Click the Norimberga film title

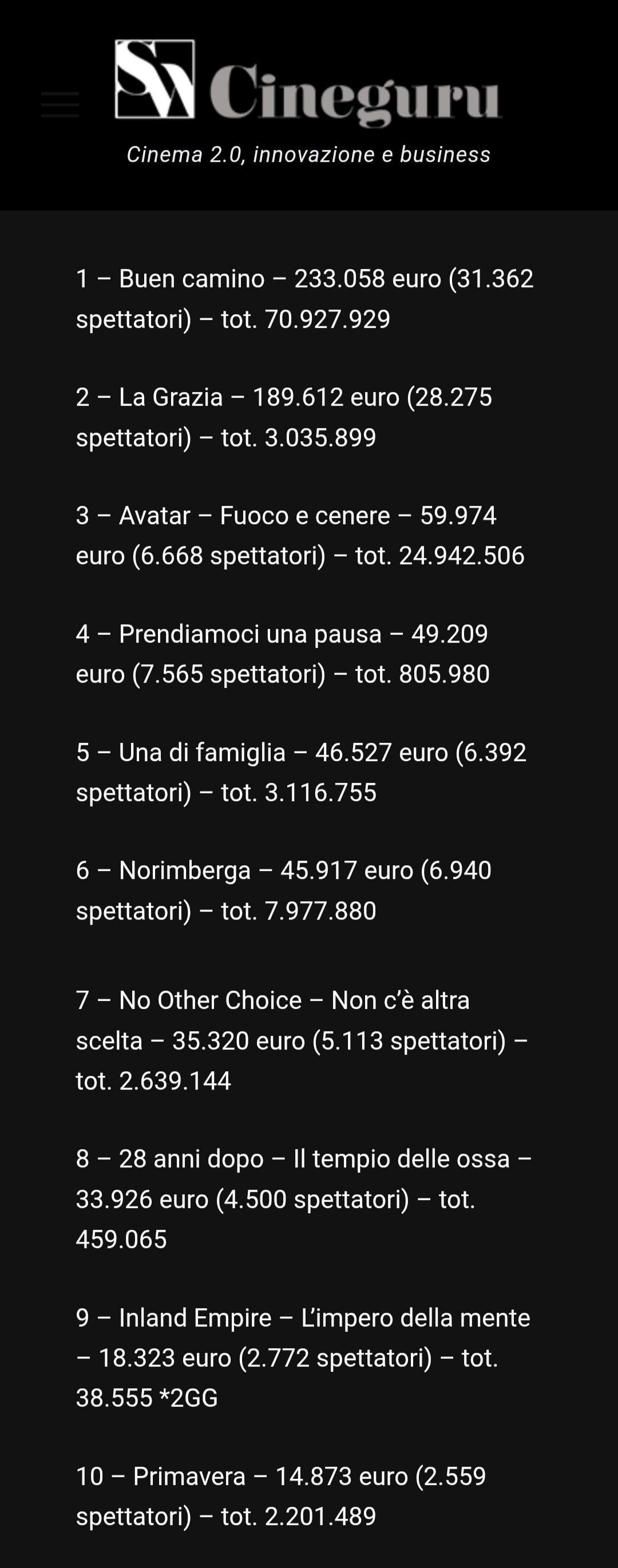coord(184,870)
